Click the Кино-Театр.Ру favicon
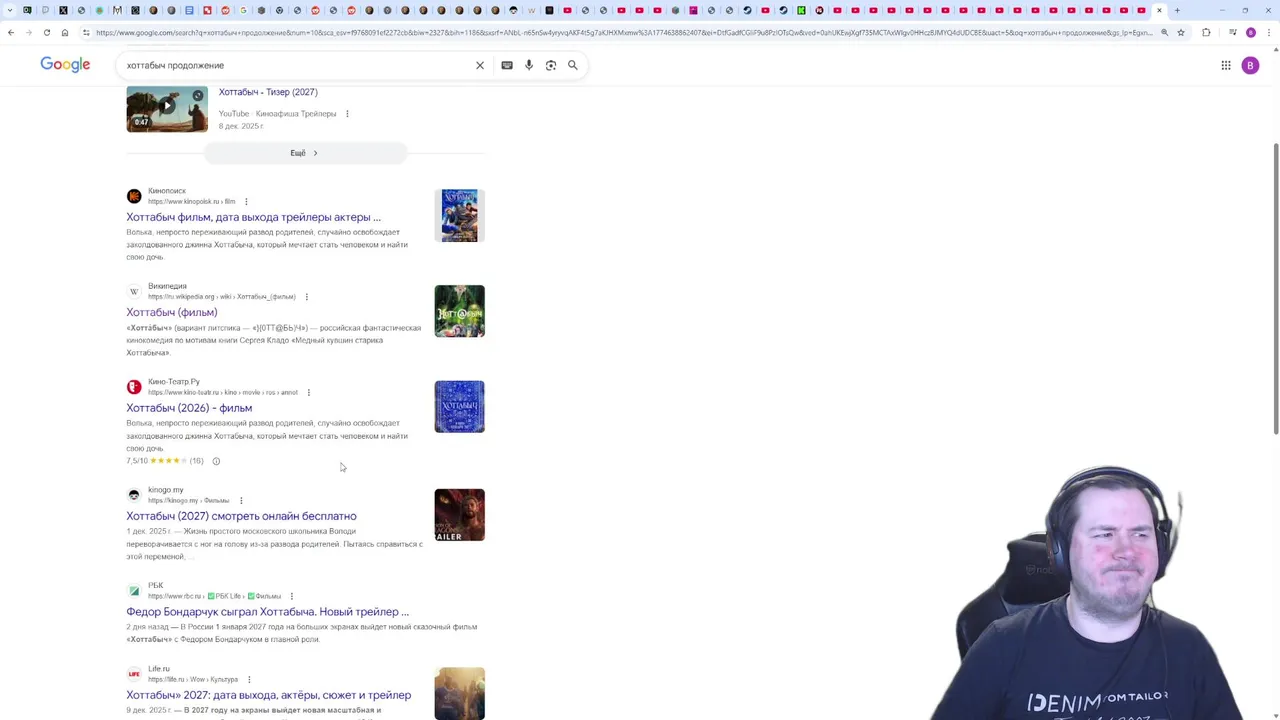The height and width of the screenshot is (720, 1280). click(x=134, y=387)
